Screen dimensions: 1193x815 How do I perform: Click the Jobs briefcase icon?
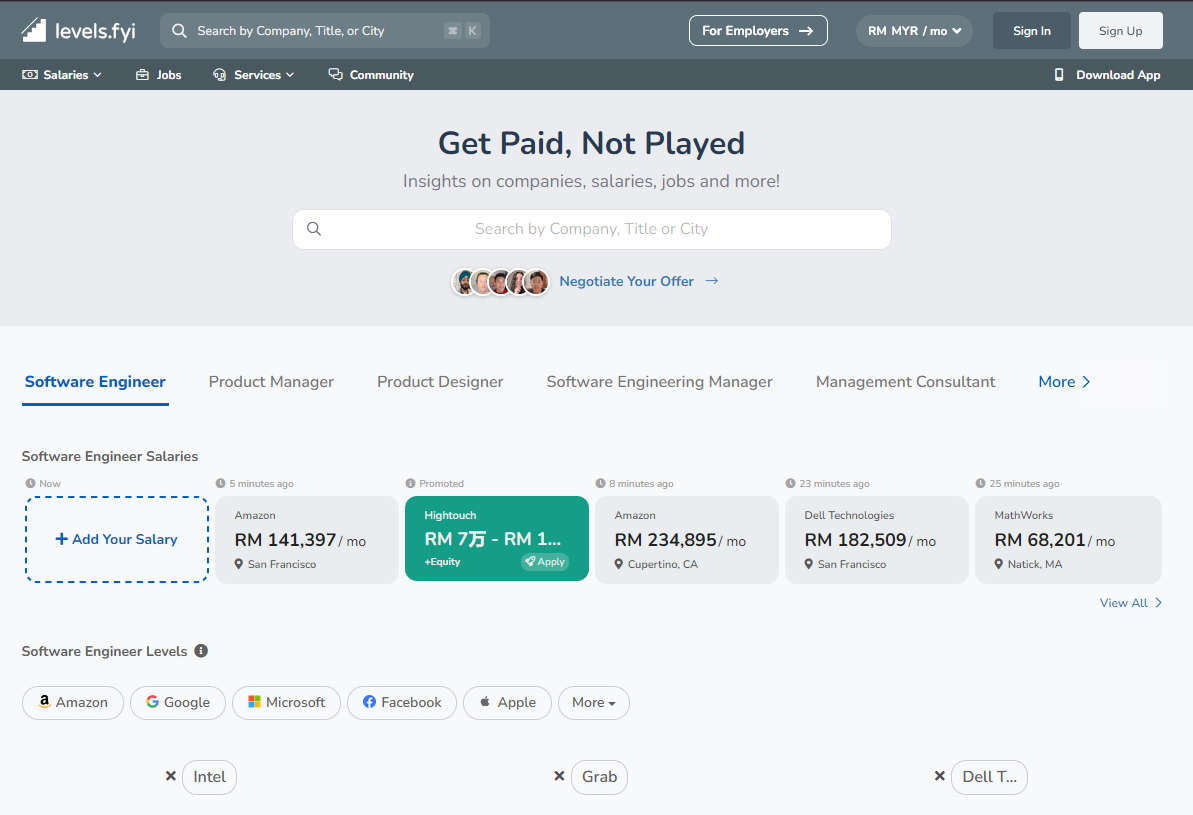142,75
